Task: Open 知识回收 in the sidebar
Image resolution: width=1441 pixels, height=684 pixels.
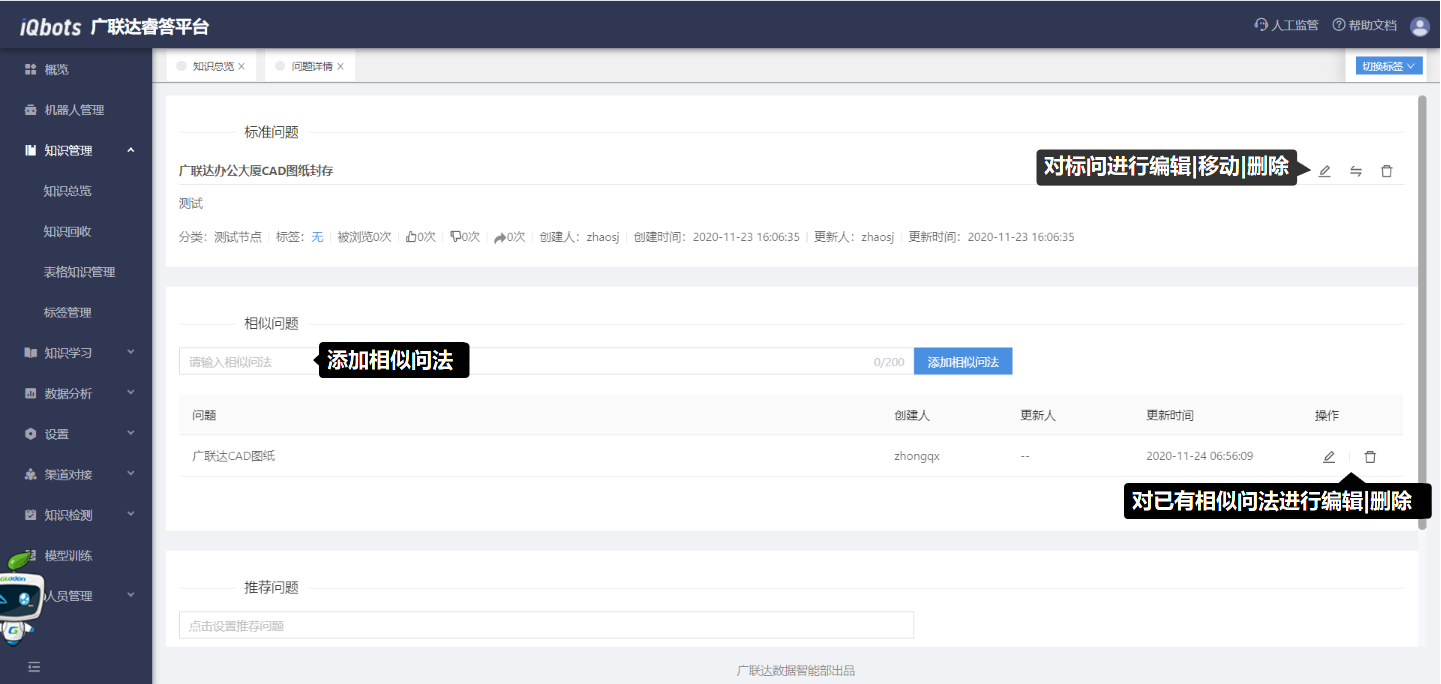Action: 68,231
